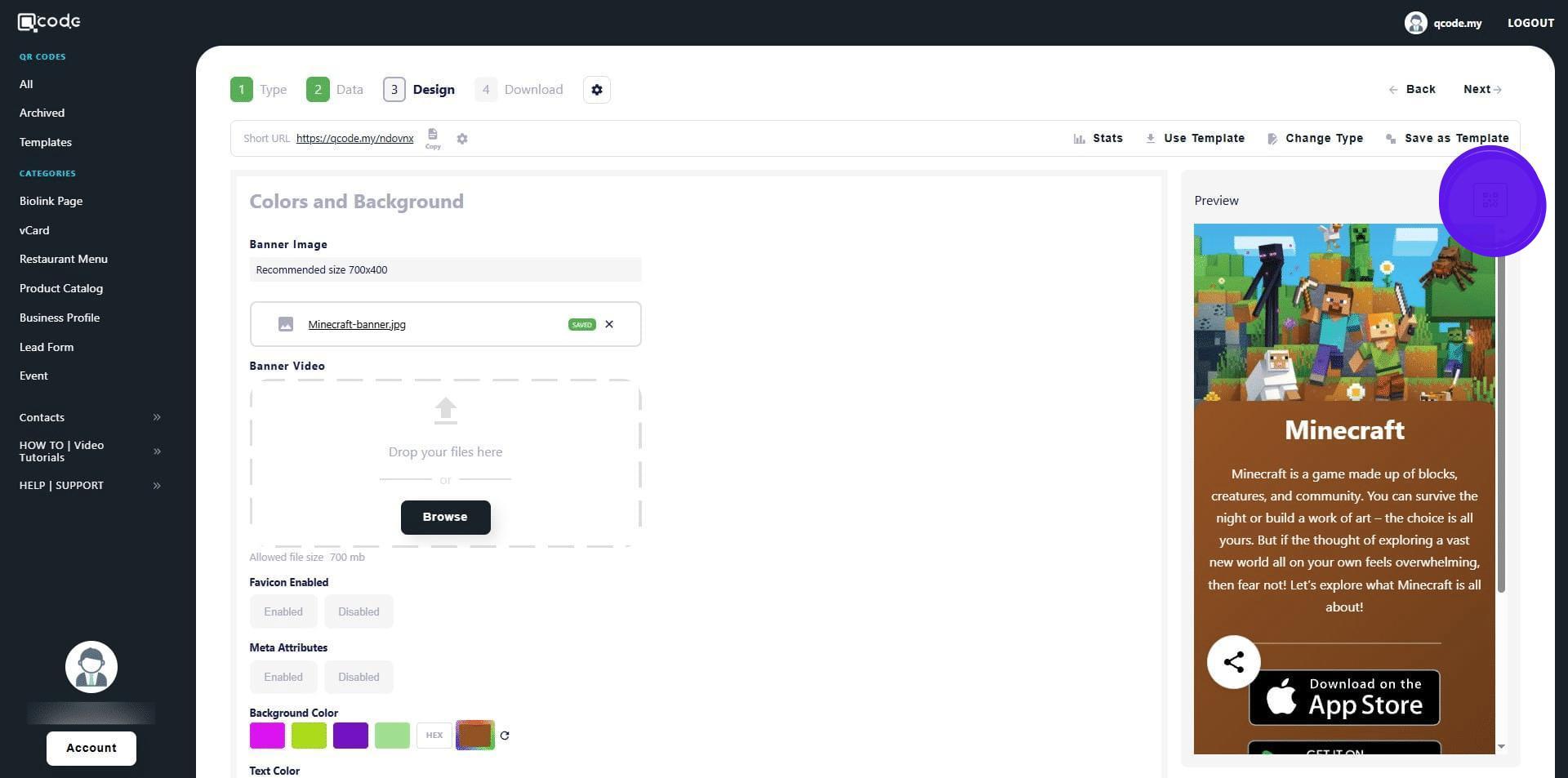
Task: Reset background color with refresh icon
Action: 505,736
